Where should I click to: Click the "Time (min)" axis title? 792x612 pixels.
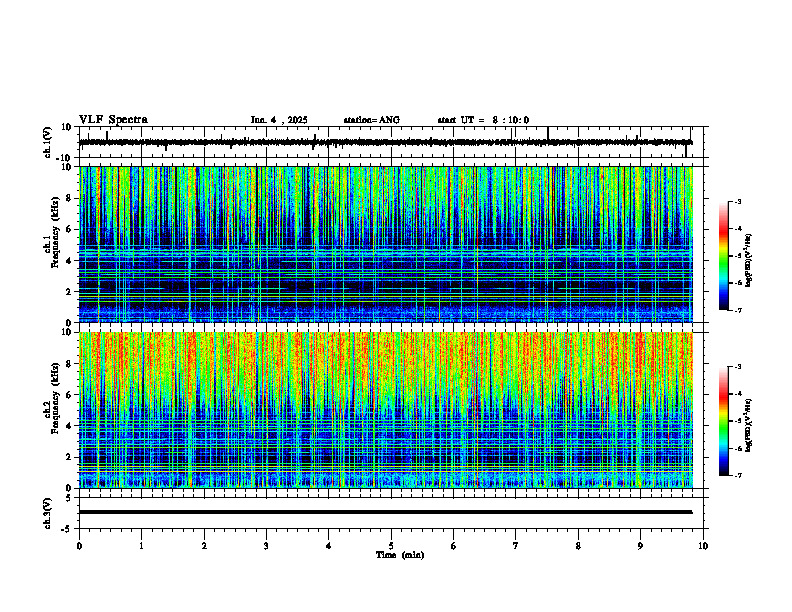[400, 555]
